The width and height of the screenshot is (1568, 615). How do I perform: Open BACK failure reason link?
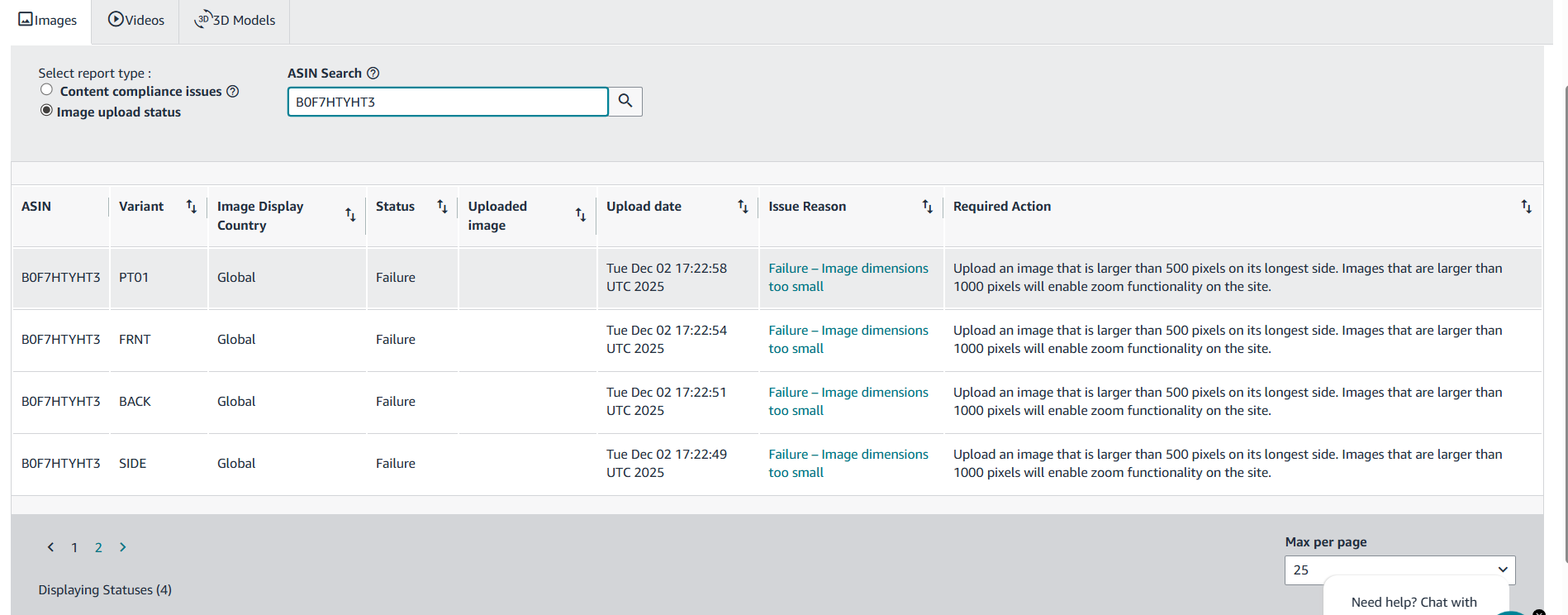point(848,402)
